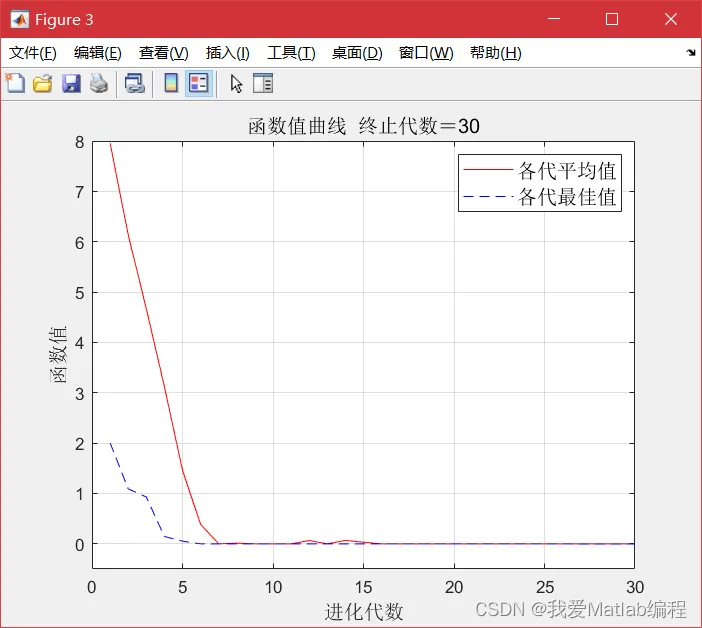Save the figure with the floppy disk icon
This screenshot has width=702, height=628.
71,84
